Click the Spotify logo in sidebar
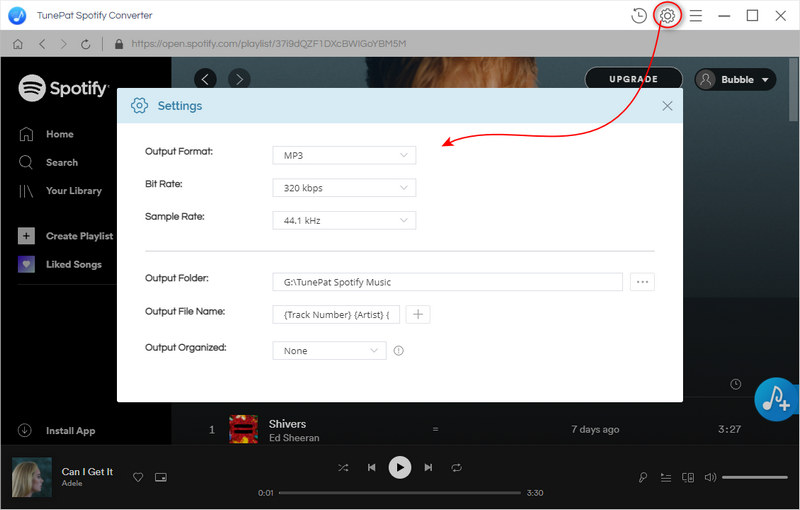 [63, 88]
